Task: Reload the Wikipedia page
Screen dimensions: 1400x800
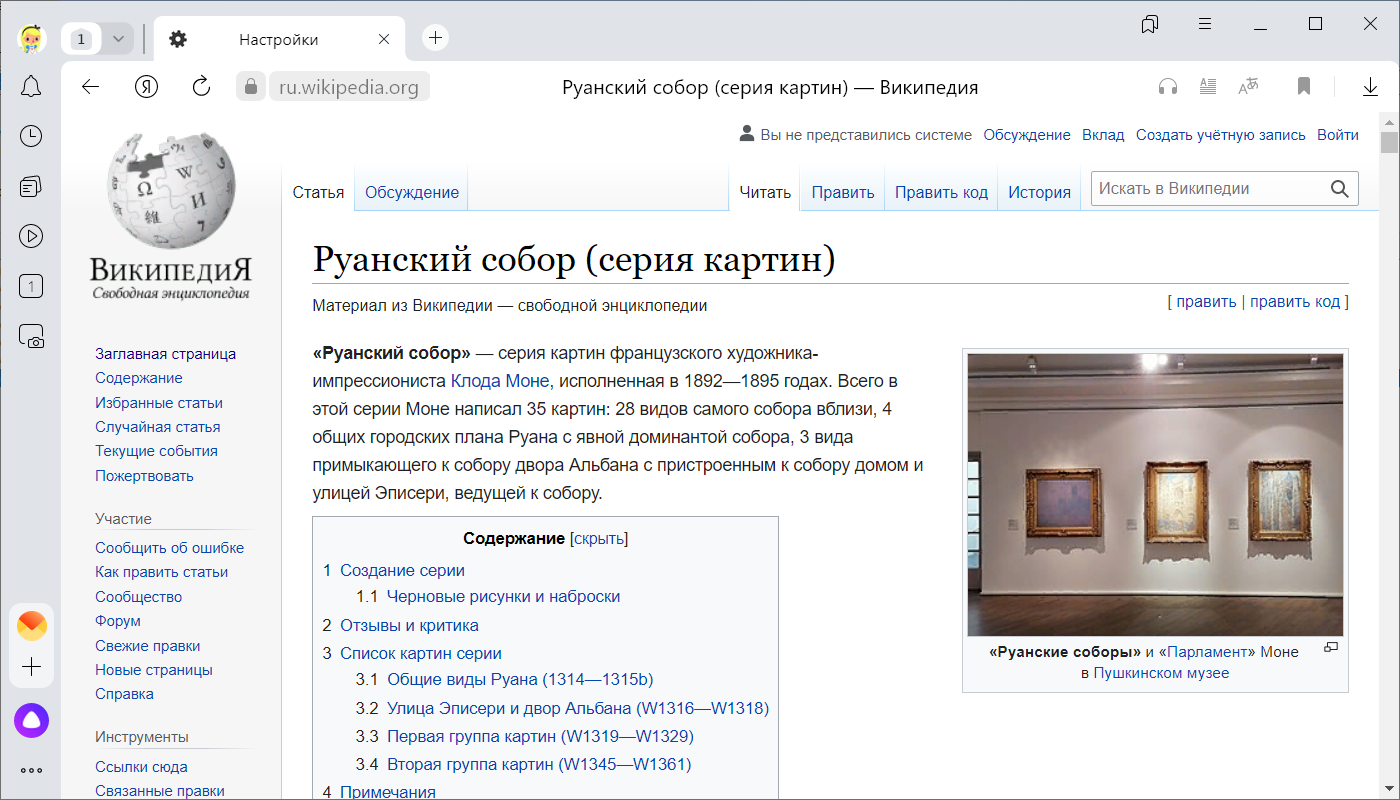Action: tap(201, 87)
